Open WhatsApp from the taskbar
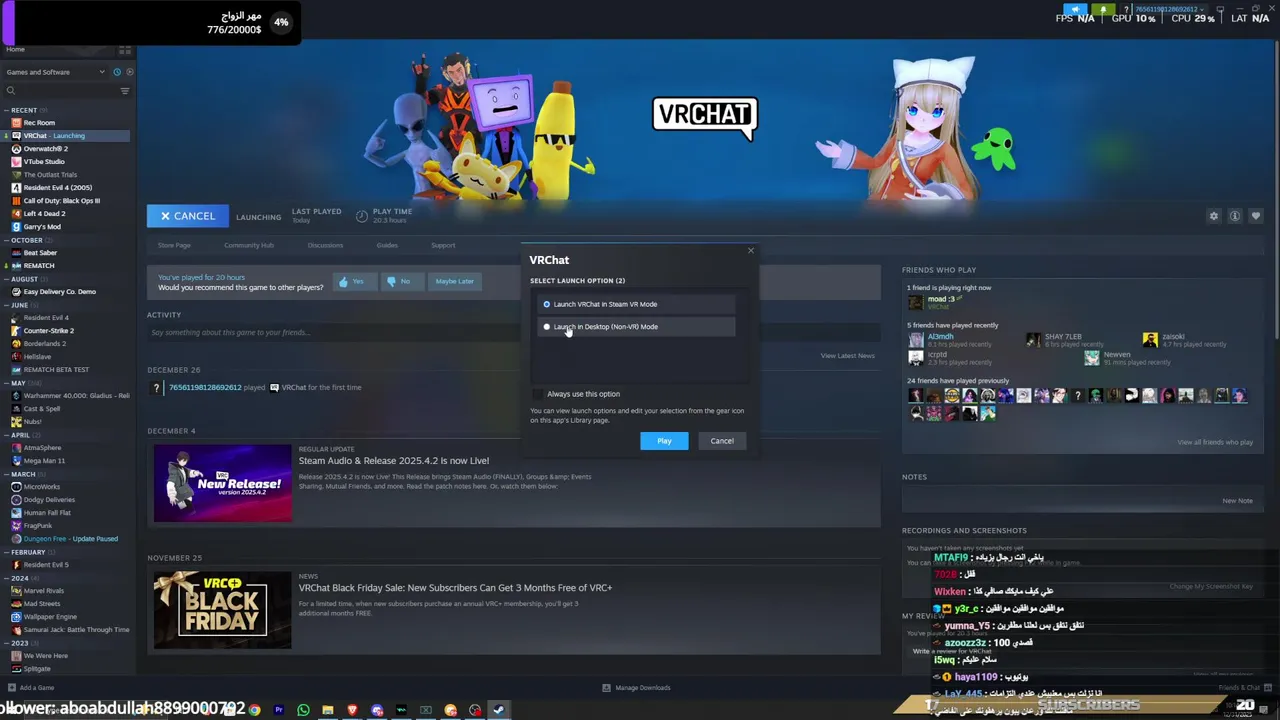This screenshot has width=1280, height=720. (303, 710)
